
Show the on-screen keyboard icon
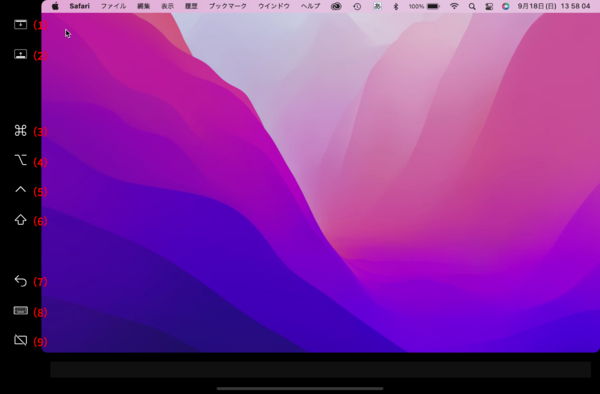pos(21,310)
